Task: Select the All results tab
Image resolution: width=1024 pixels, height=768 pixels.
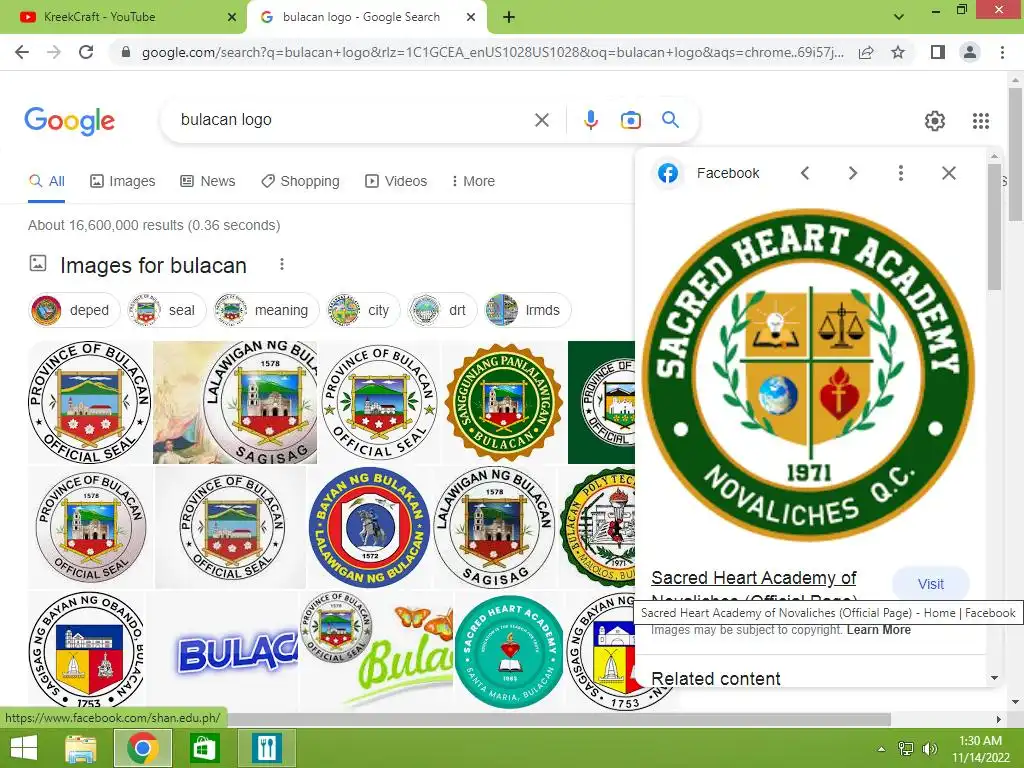Action: tap(46, 182)
